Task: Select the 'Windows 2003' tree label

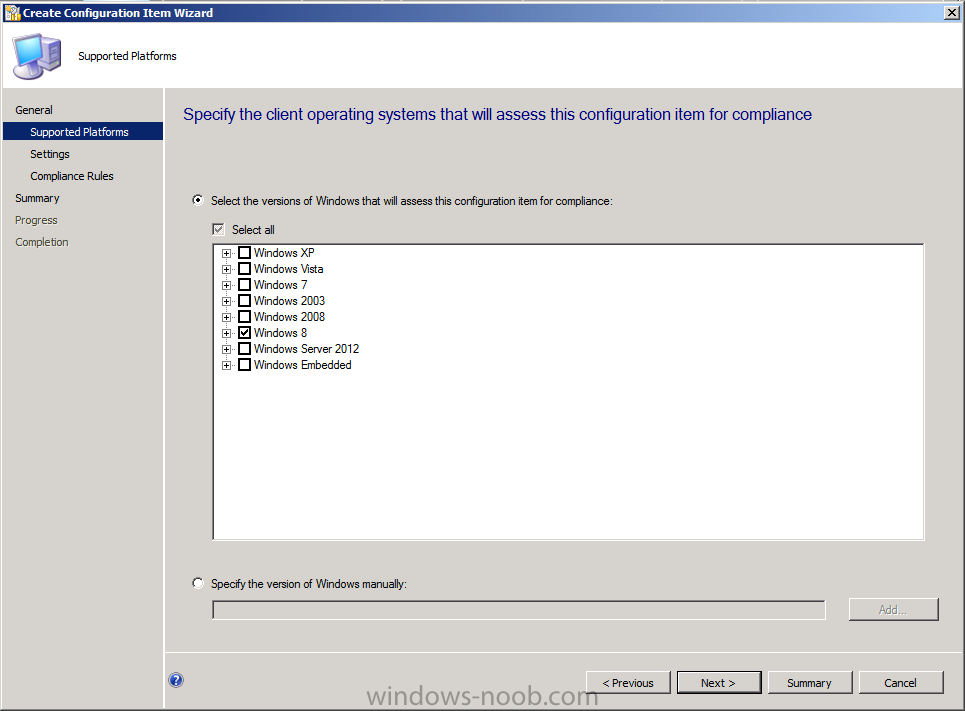Action: click(289, 300)
